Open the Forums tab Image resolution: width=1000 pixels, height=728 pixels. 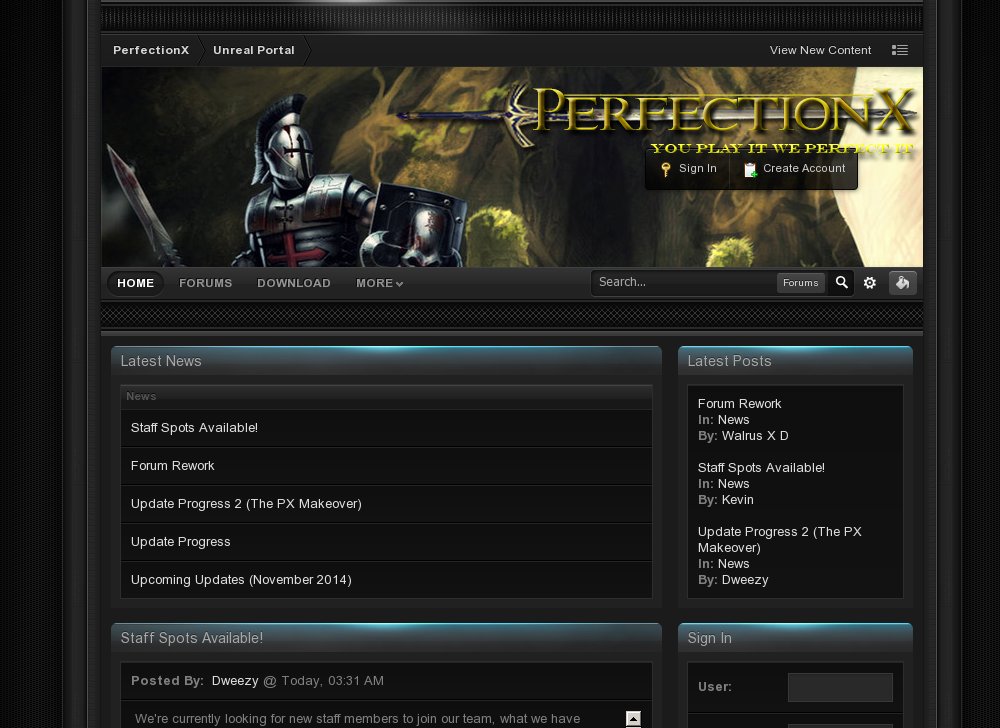pyautogui.click(x=205, y=283)
